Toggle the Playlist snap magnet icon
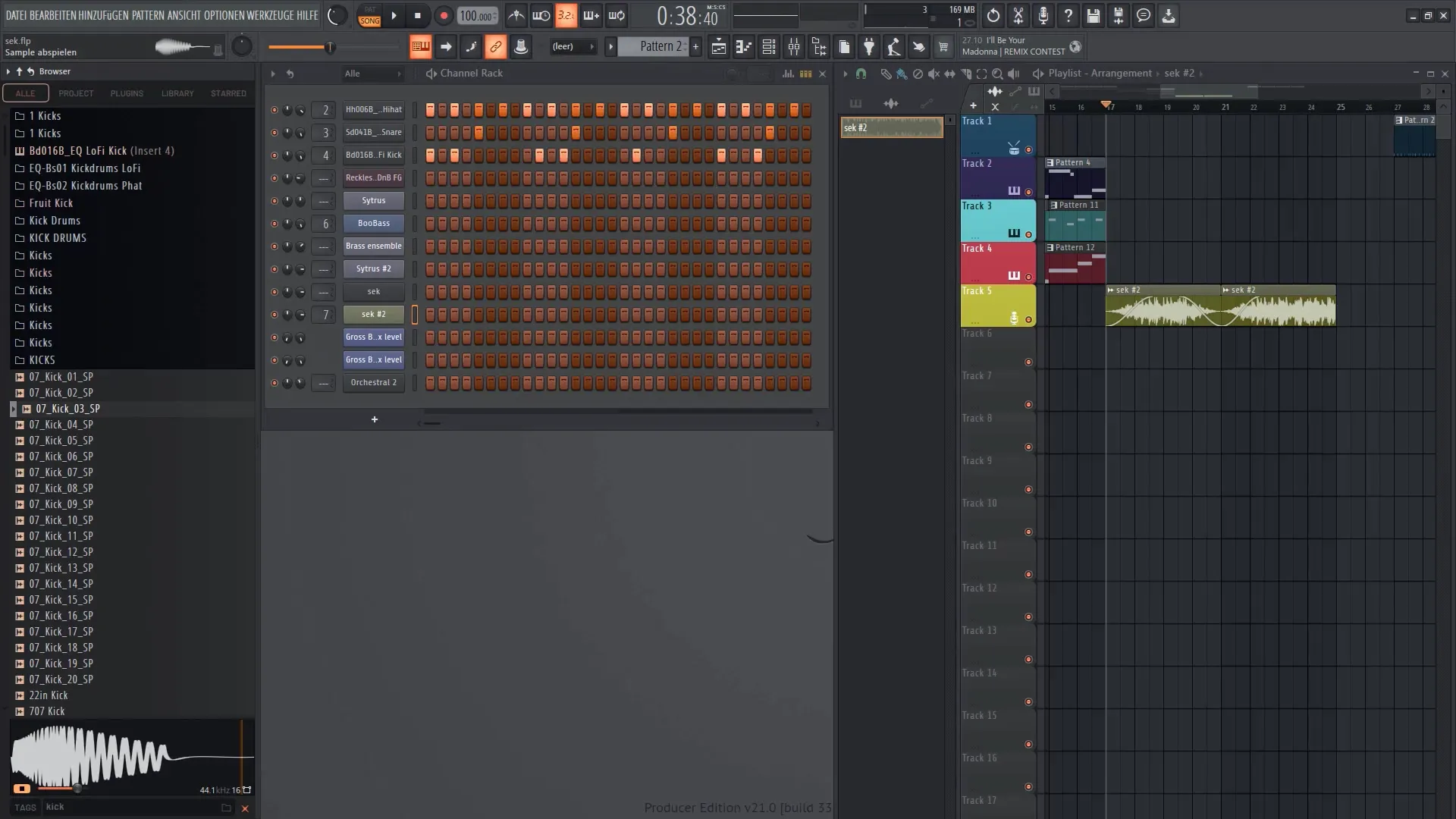The width and height of the screenshot is (1456, 819). point(861,74)
